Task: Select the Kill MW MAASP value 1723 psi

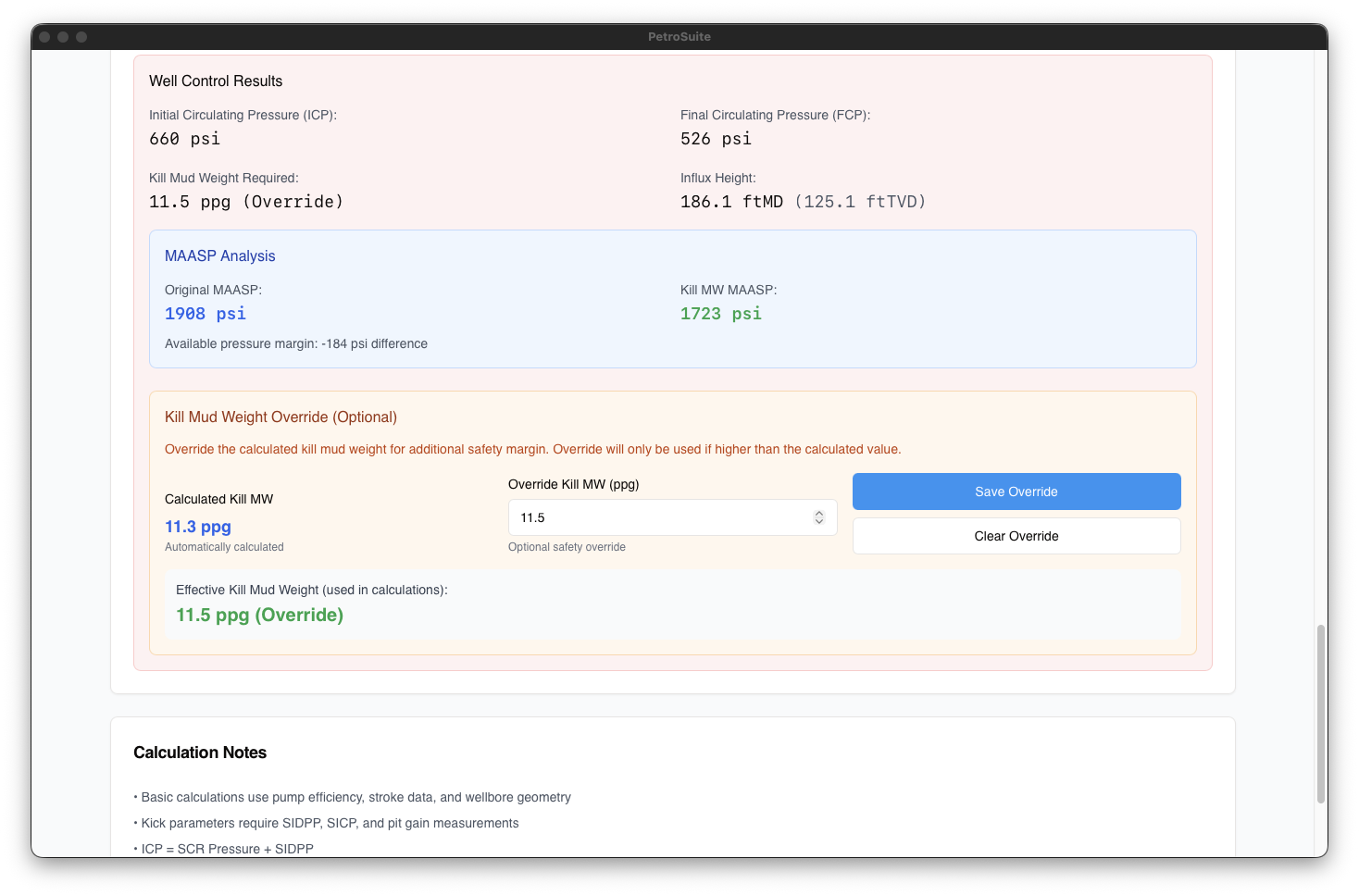Action: (721, 314)
